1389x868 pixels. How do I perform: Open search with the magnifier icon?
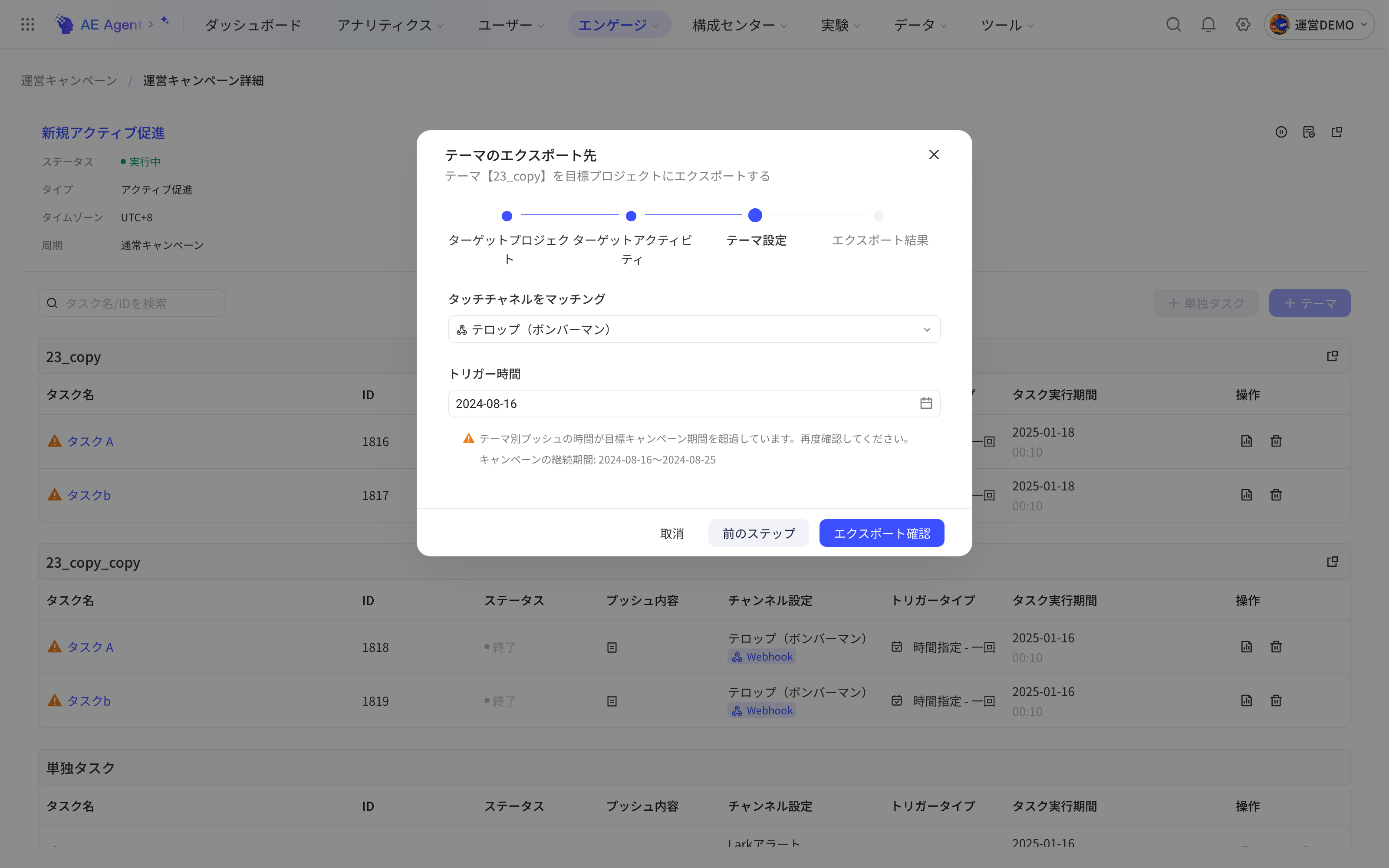point(1173,24)
